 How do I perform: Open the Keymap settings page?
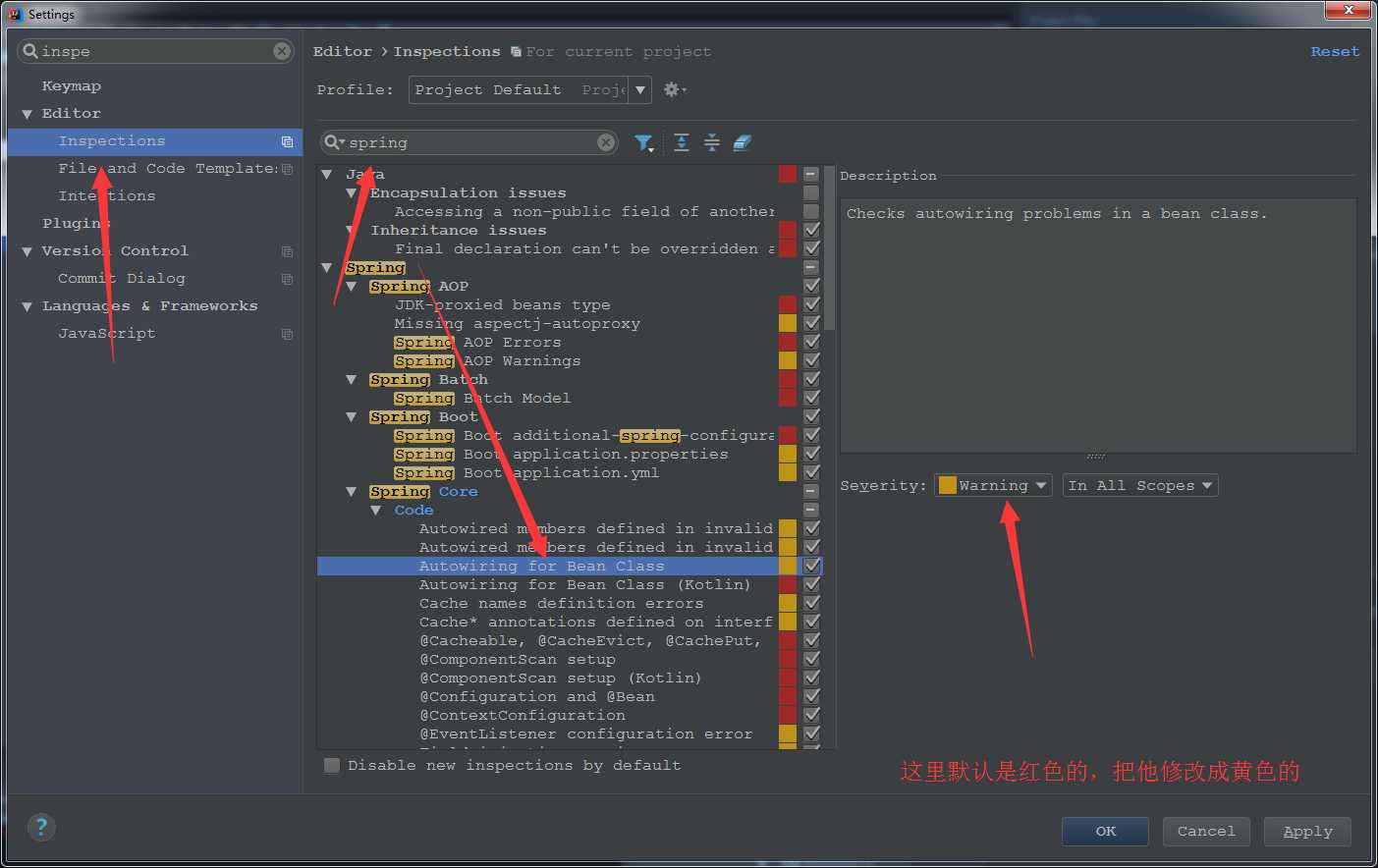click(71, 86)
